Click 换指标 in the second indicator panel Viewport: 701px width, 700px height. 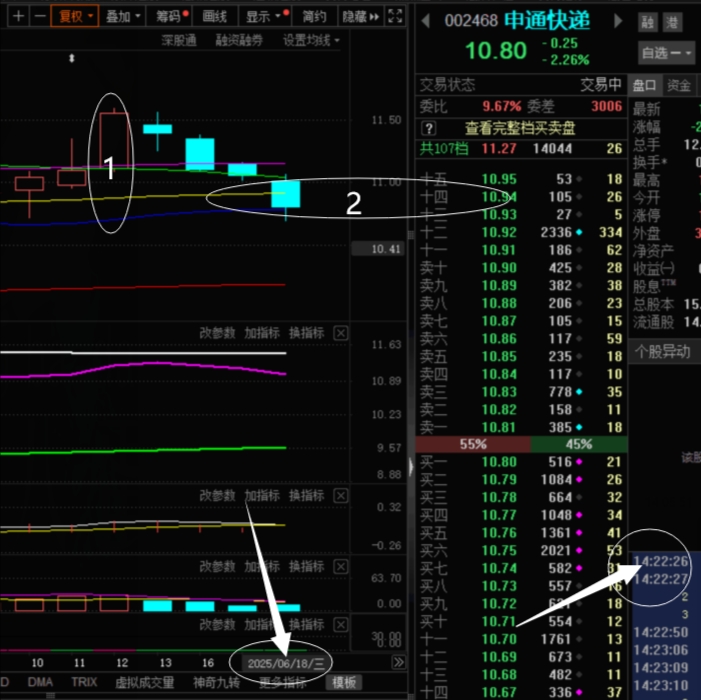[307, 496]
